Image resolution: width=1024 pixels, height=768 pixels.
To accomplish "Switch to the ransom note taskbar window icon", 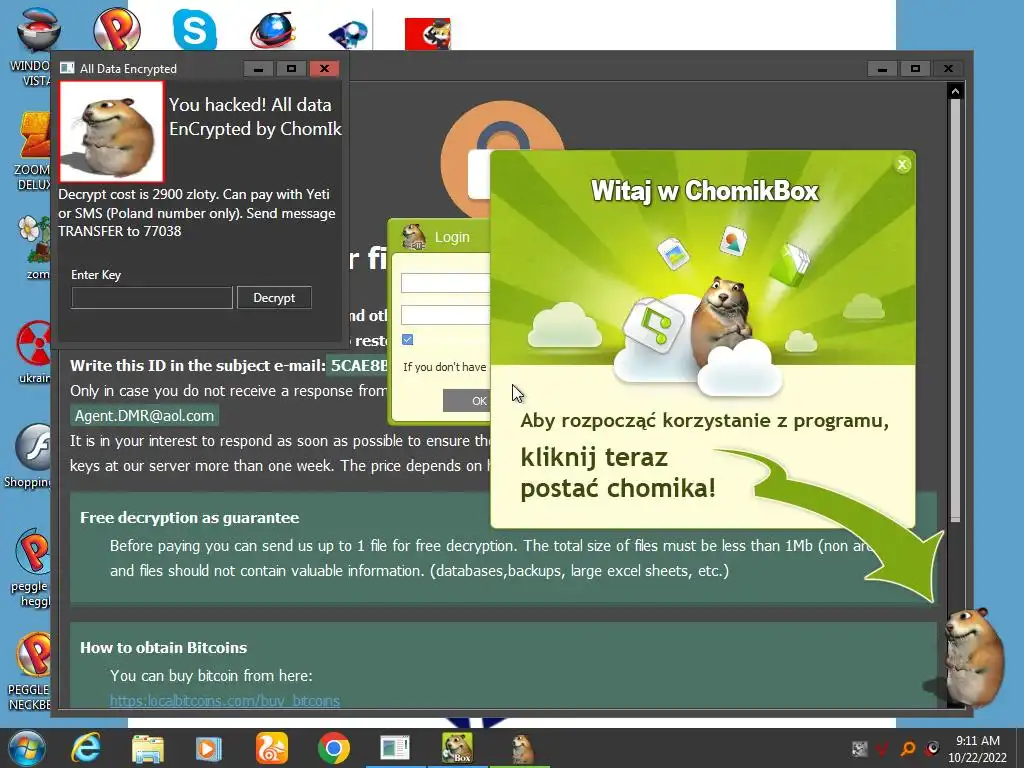I will click(x=394, y=748).
